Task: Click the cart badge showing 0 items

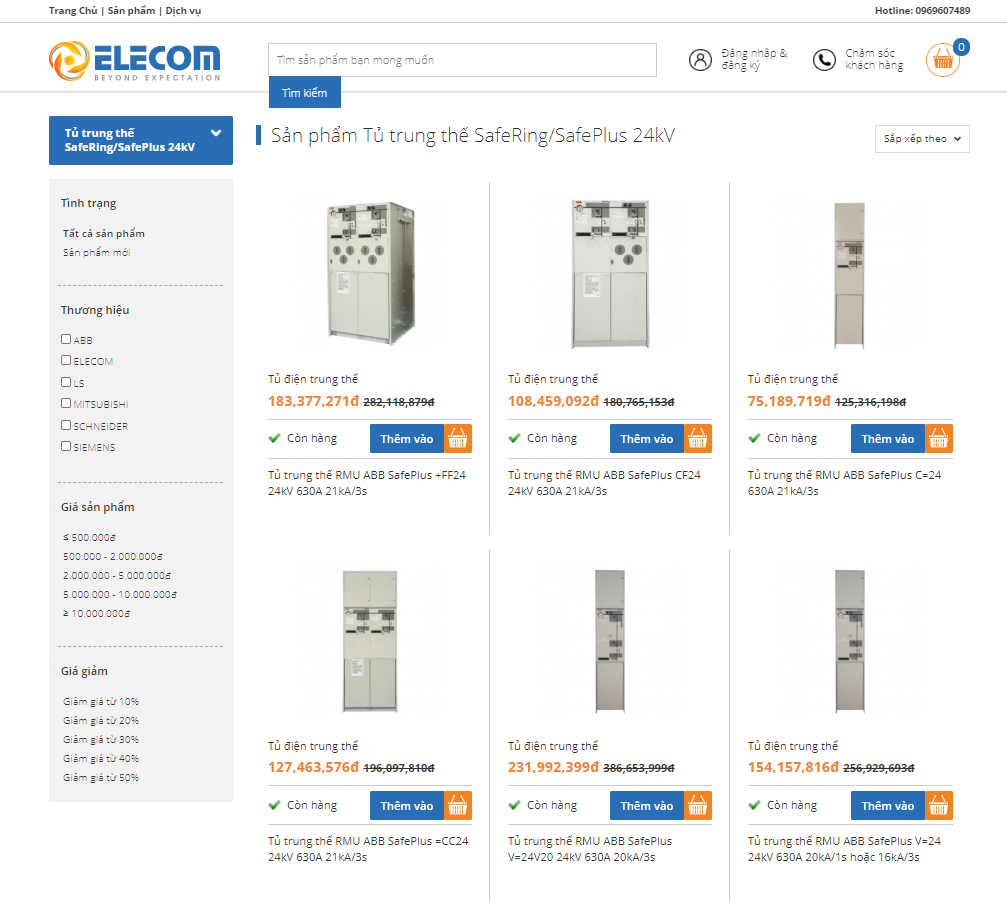Action: click(x=962, y=45)
